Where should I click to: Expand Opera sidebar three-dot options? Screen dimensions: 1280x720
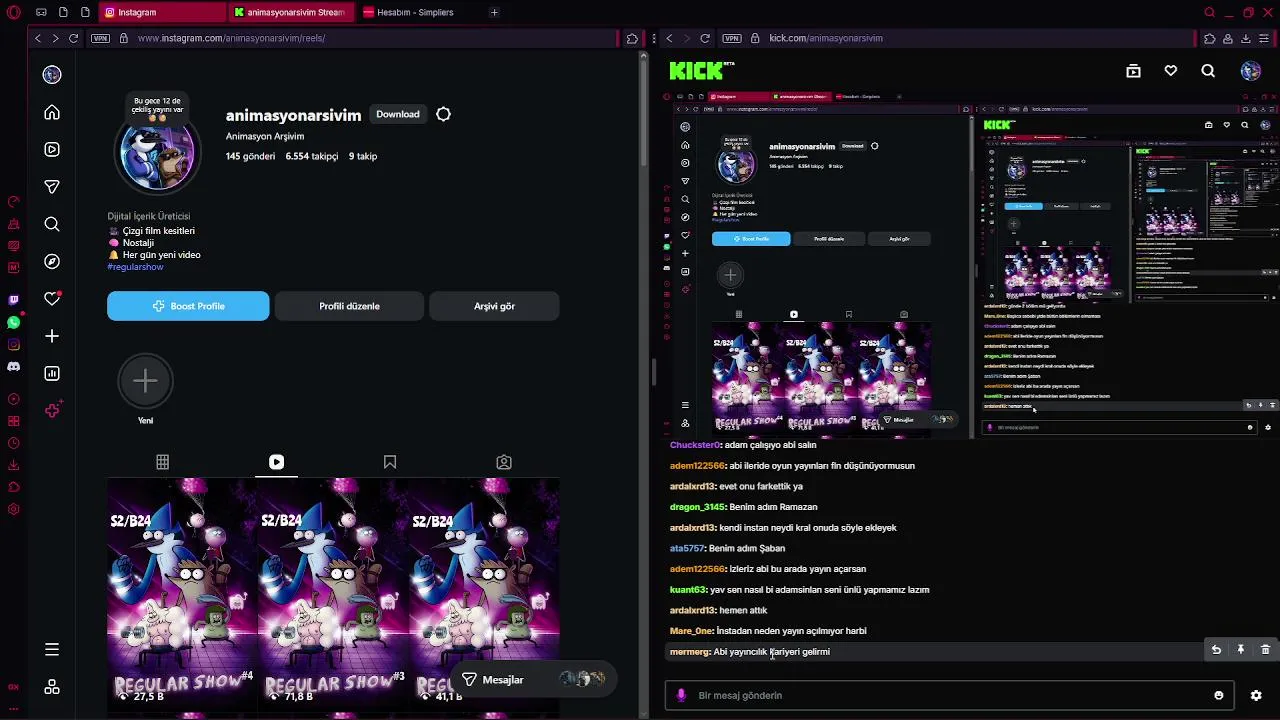tap(13, 707)
